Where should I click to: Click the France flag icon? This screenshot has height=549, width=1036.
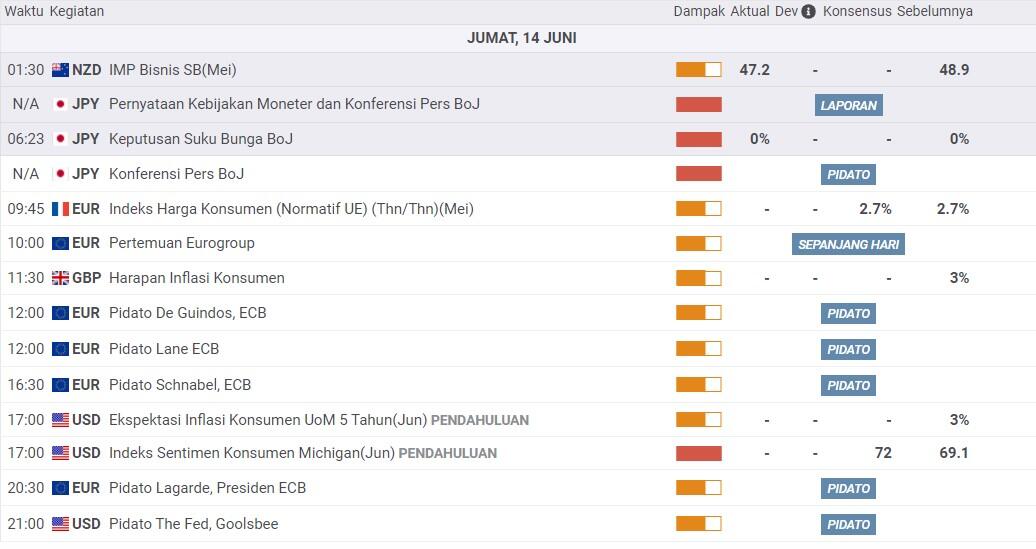click(x=60, y=209)
